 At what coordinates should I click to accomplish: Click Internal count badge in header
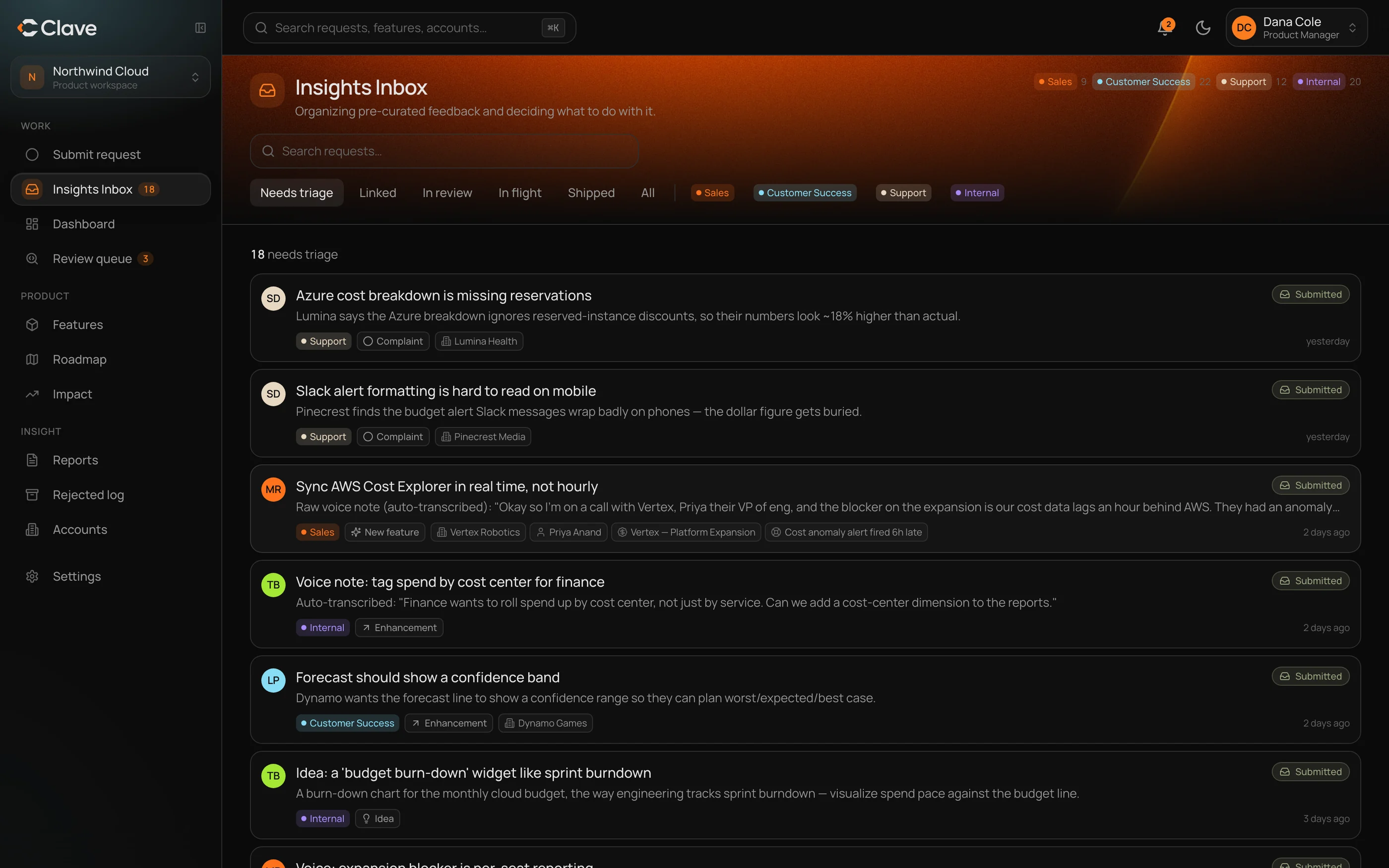(1319, 81)
